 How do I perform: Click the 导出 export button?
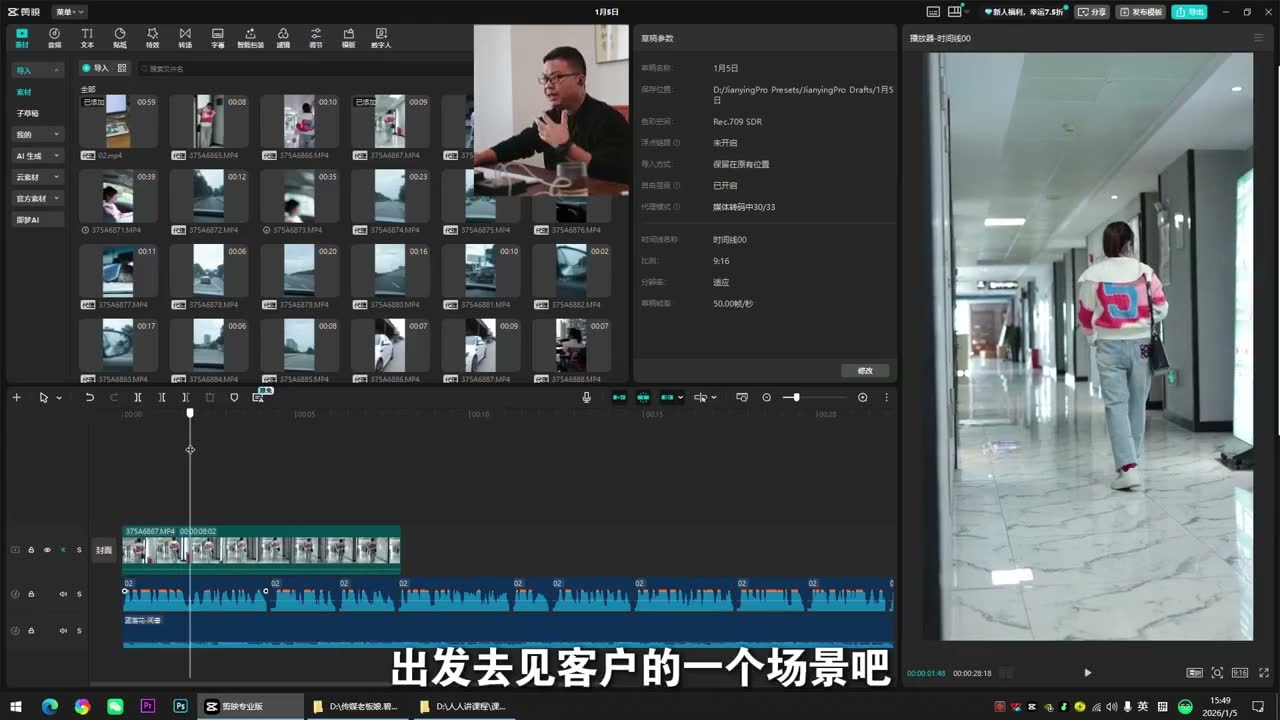1190,12
